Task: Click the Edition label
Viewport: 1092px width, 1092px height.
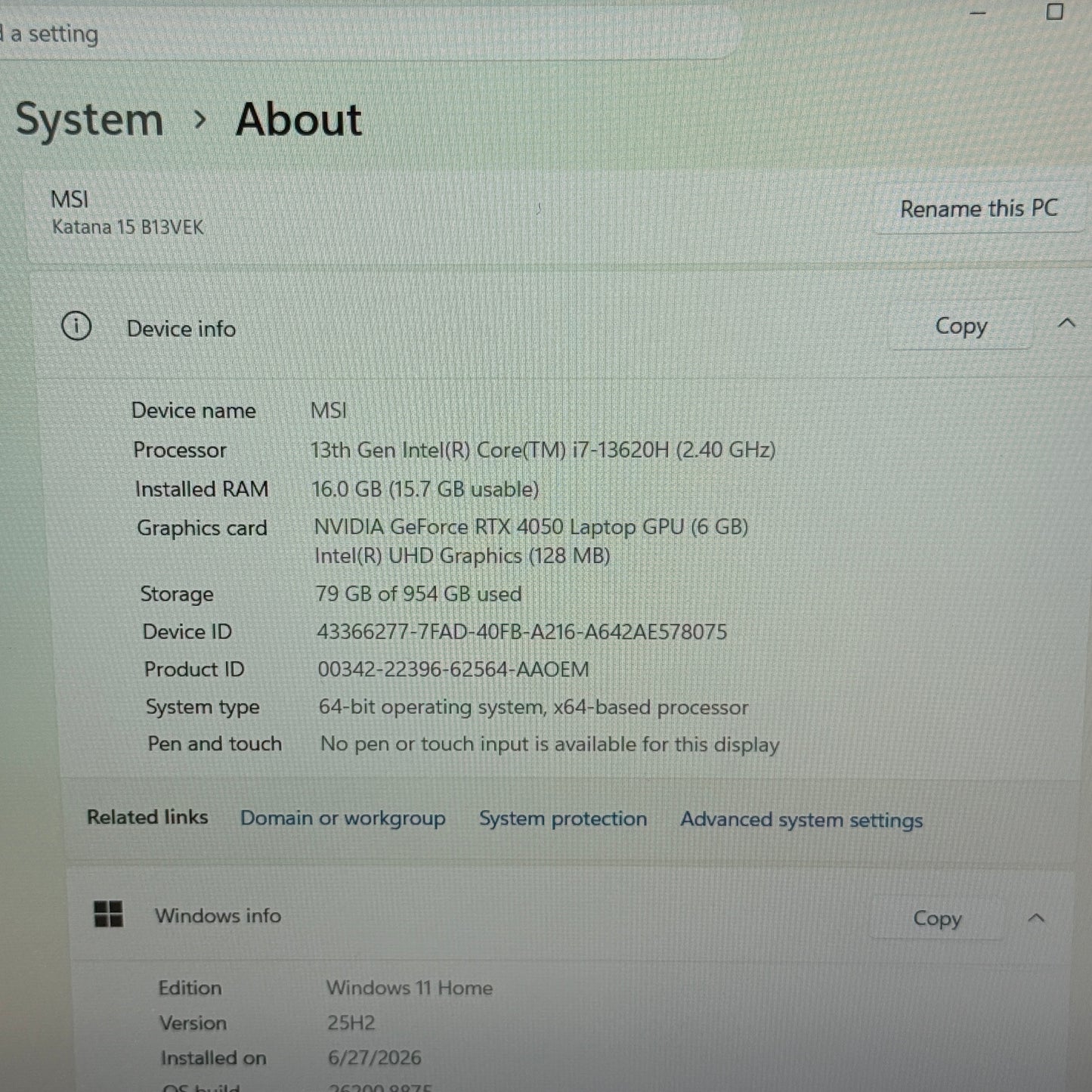Action: [x=190, y=988]
